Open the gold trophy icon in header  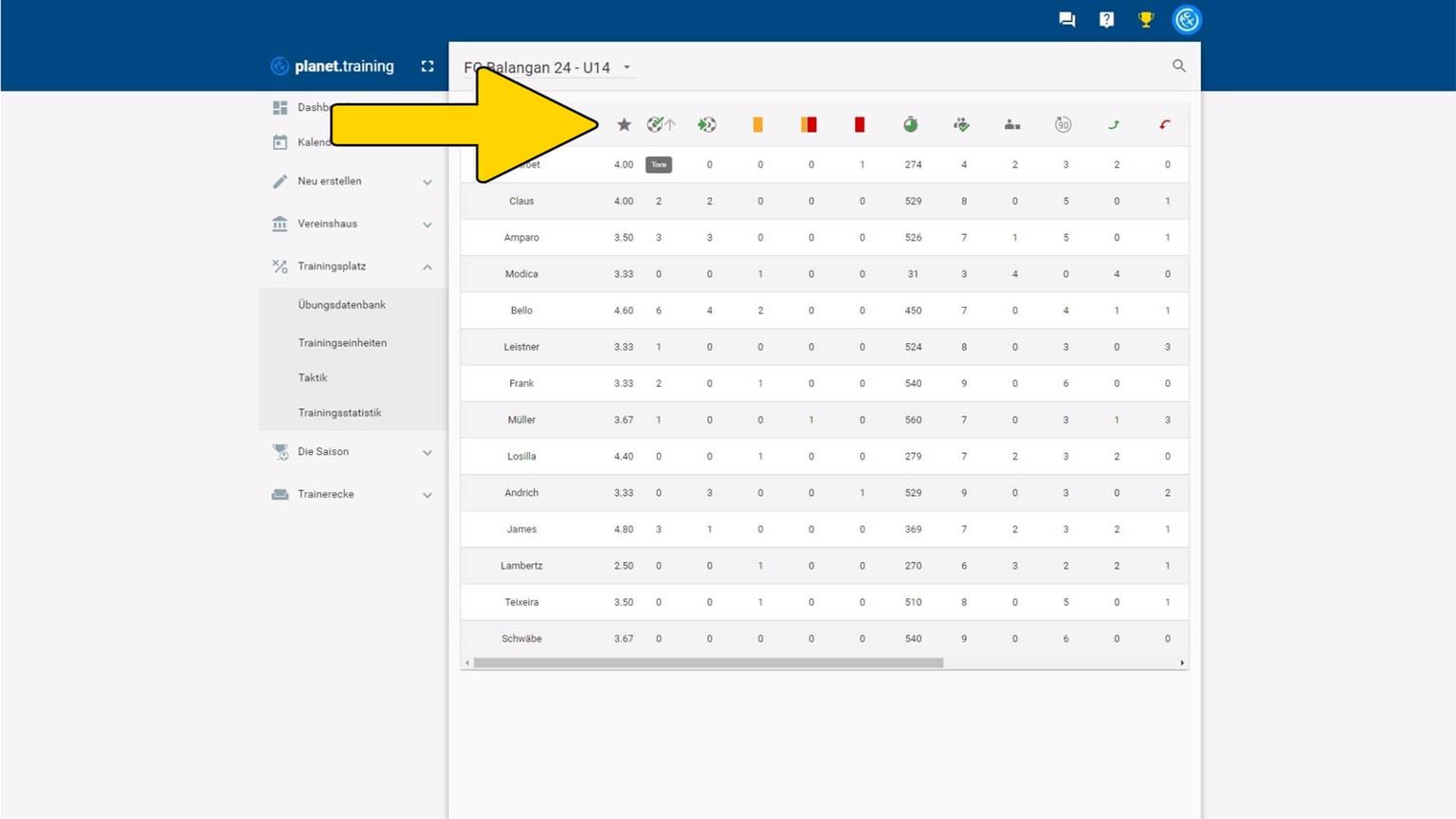[x=1146, y=19]
